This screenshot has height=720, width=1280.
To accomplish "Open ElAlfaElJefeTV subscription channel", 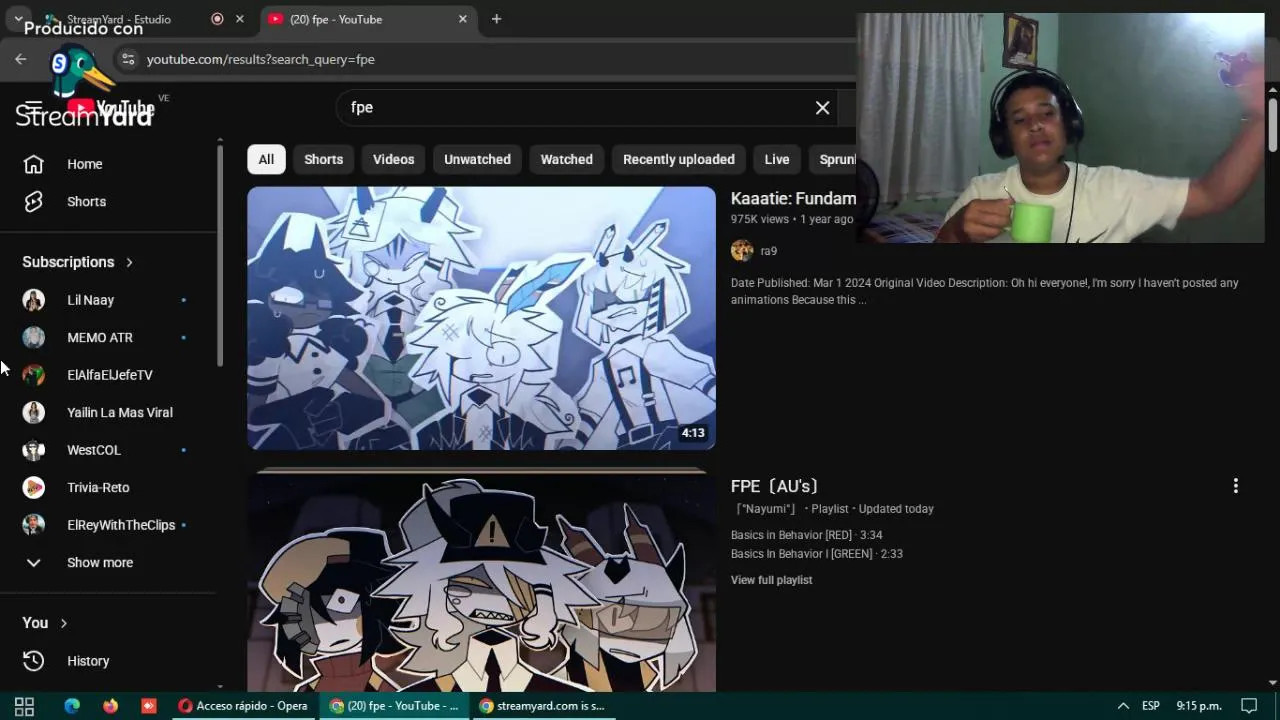I will click(x=110, y=375).
